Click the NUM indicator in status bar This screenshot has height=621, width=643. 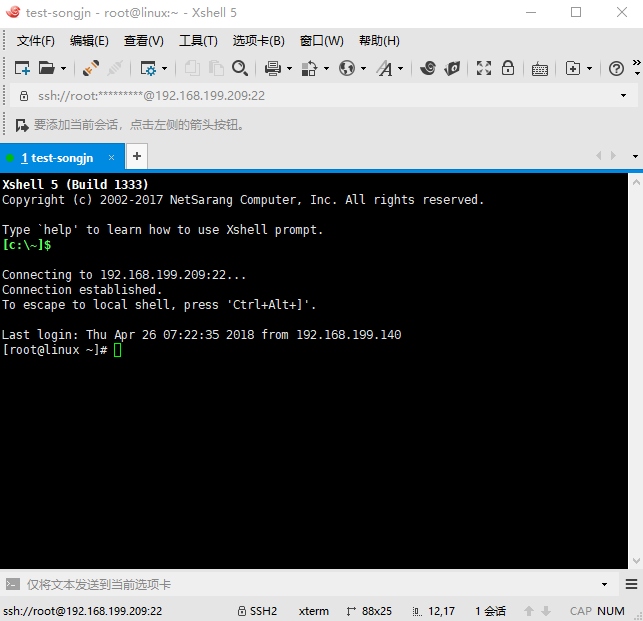point(611,611)
